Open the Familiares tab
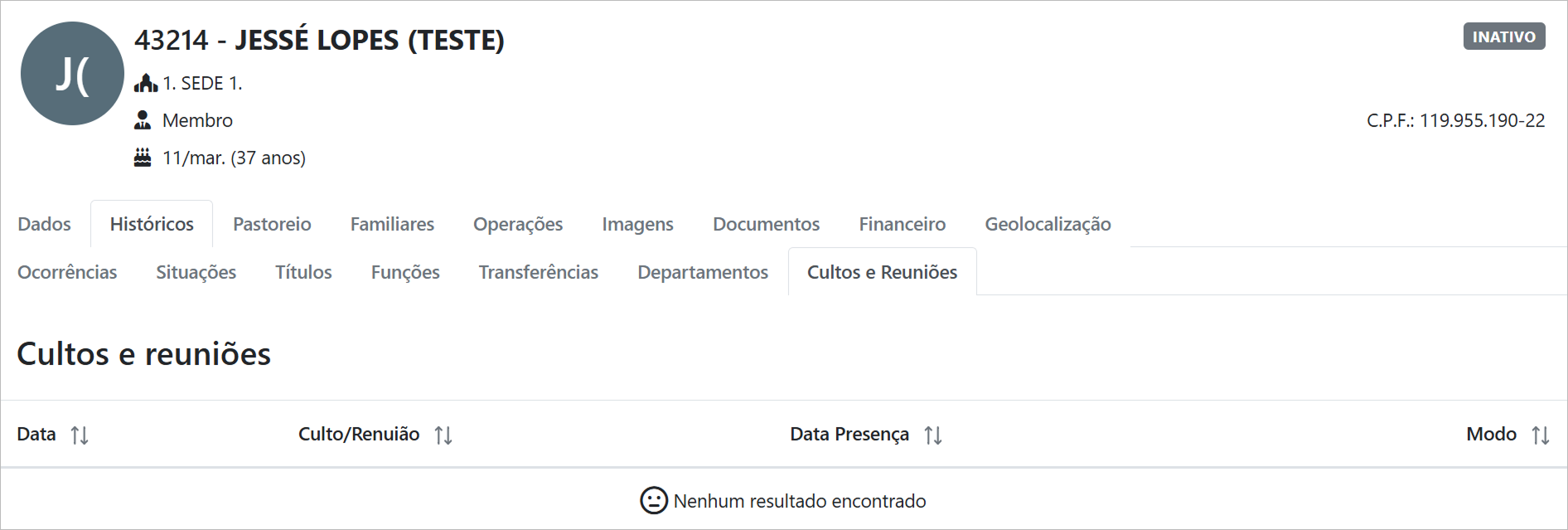The height and width of the screenshot is (530, 1568). pos(392,224)
